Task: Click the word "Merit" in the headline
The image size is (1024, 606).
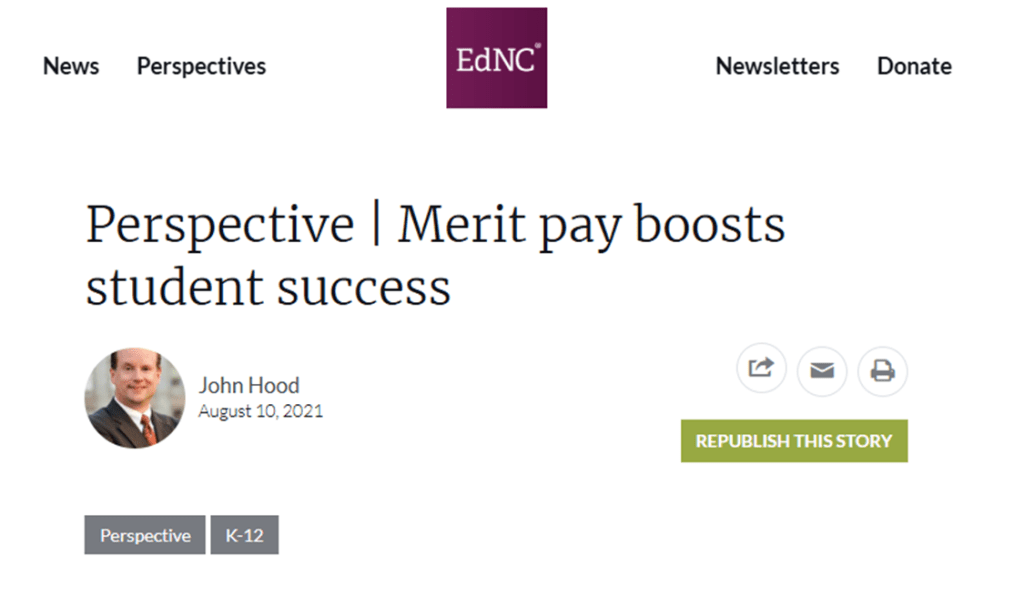Action: (x=462, y=224)
